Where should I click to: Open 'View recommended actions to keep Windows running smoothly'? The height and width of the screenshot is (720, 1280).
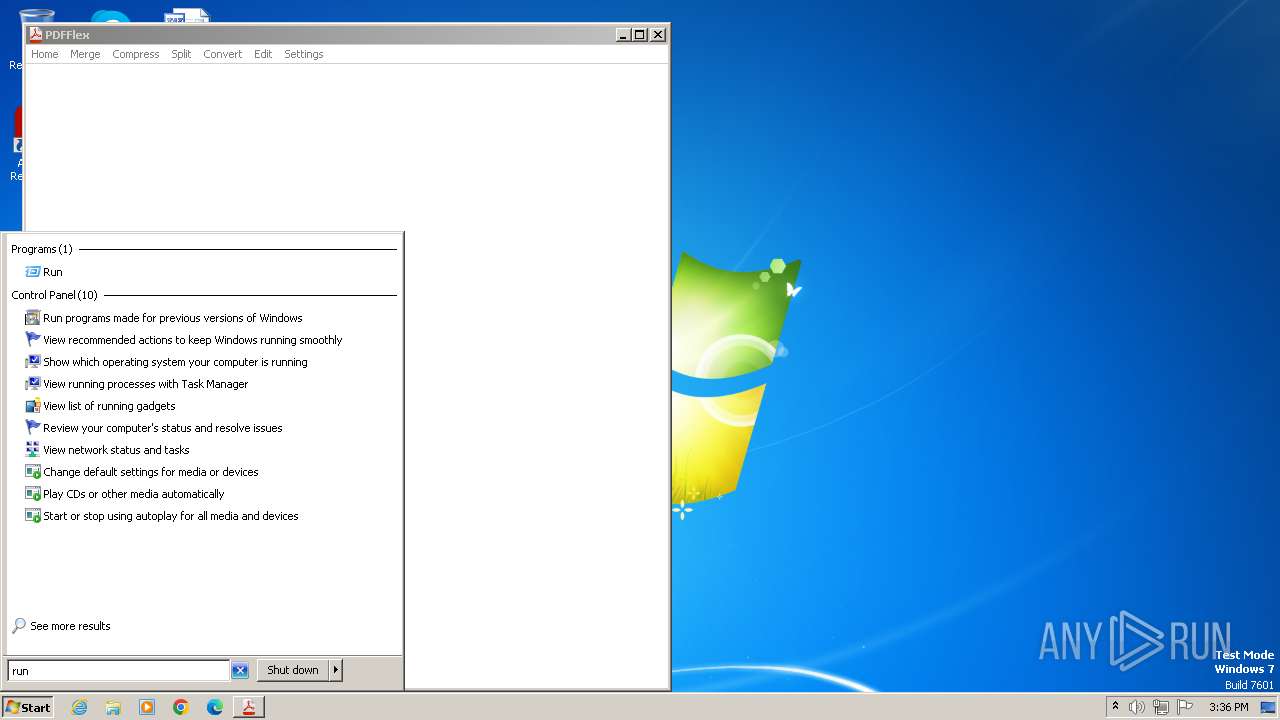[x=193, y=340]
